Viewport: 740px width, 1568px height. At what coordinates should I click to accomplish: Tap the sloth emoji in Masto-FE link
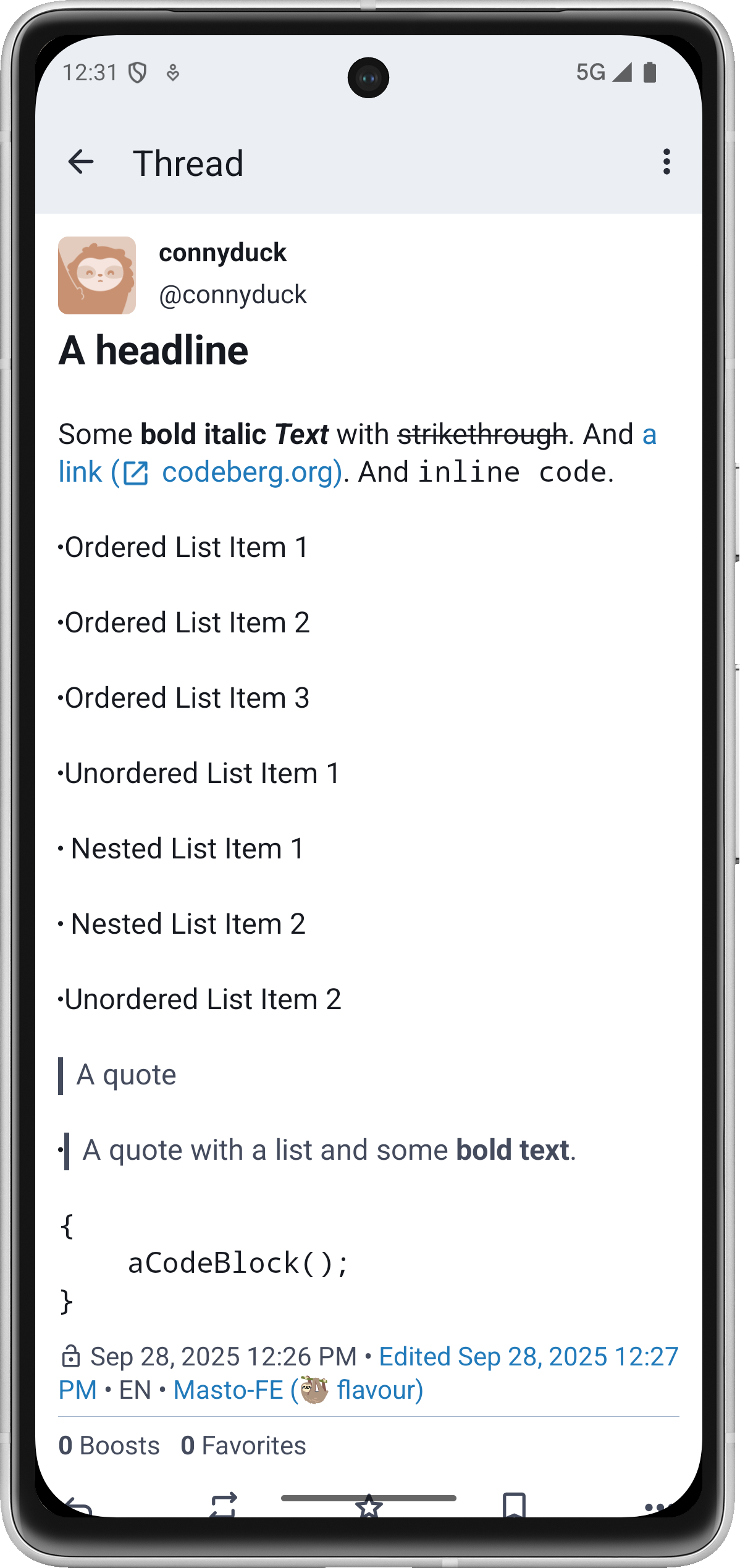pos(314,1390)
